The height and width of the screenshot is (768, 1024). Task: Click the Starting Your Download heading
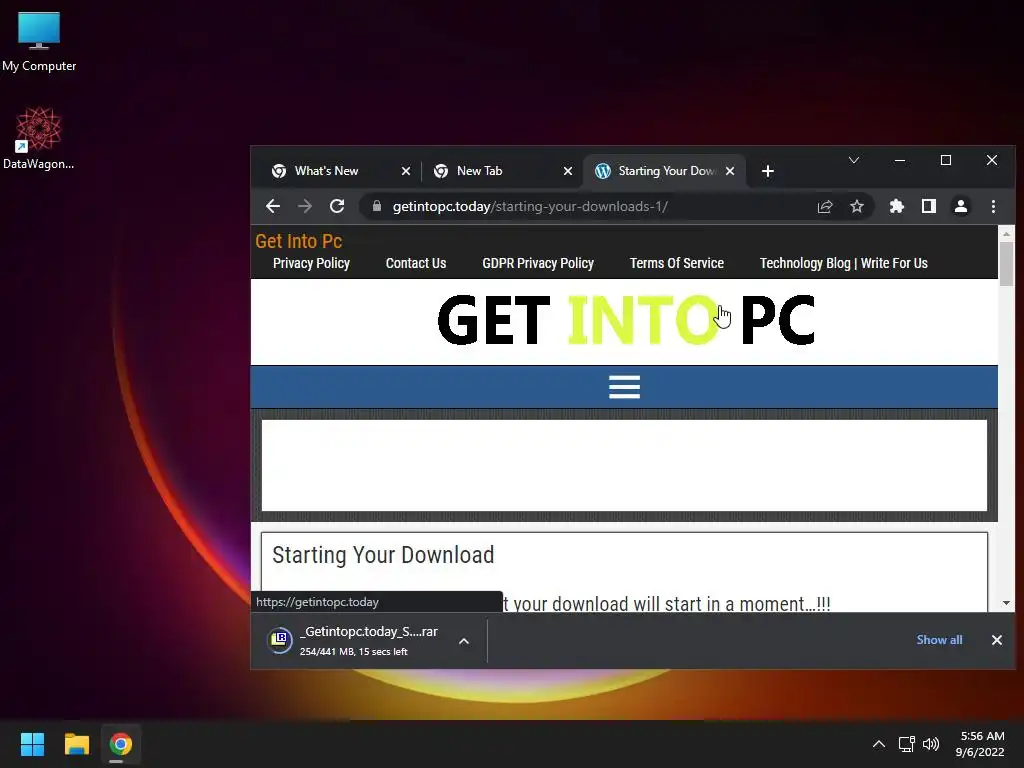tap(383, 555)
